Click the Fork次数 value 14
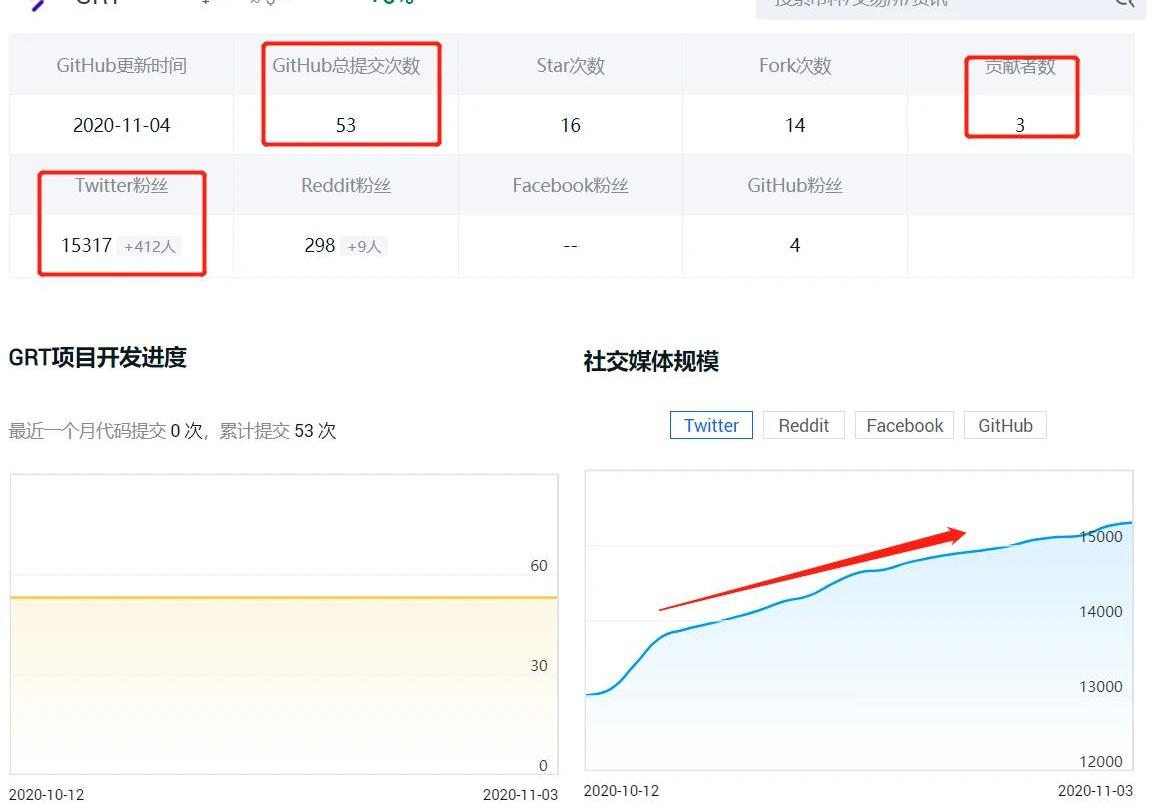The height and width of the screenshot is (810, 1169). pyautogui.click(x=795, y=125)
